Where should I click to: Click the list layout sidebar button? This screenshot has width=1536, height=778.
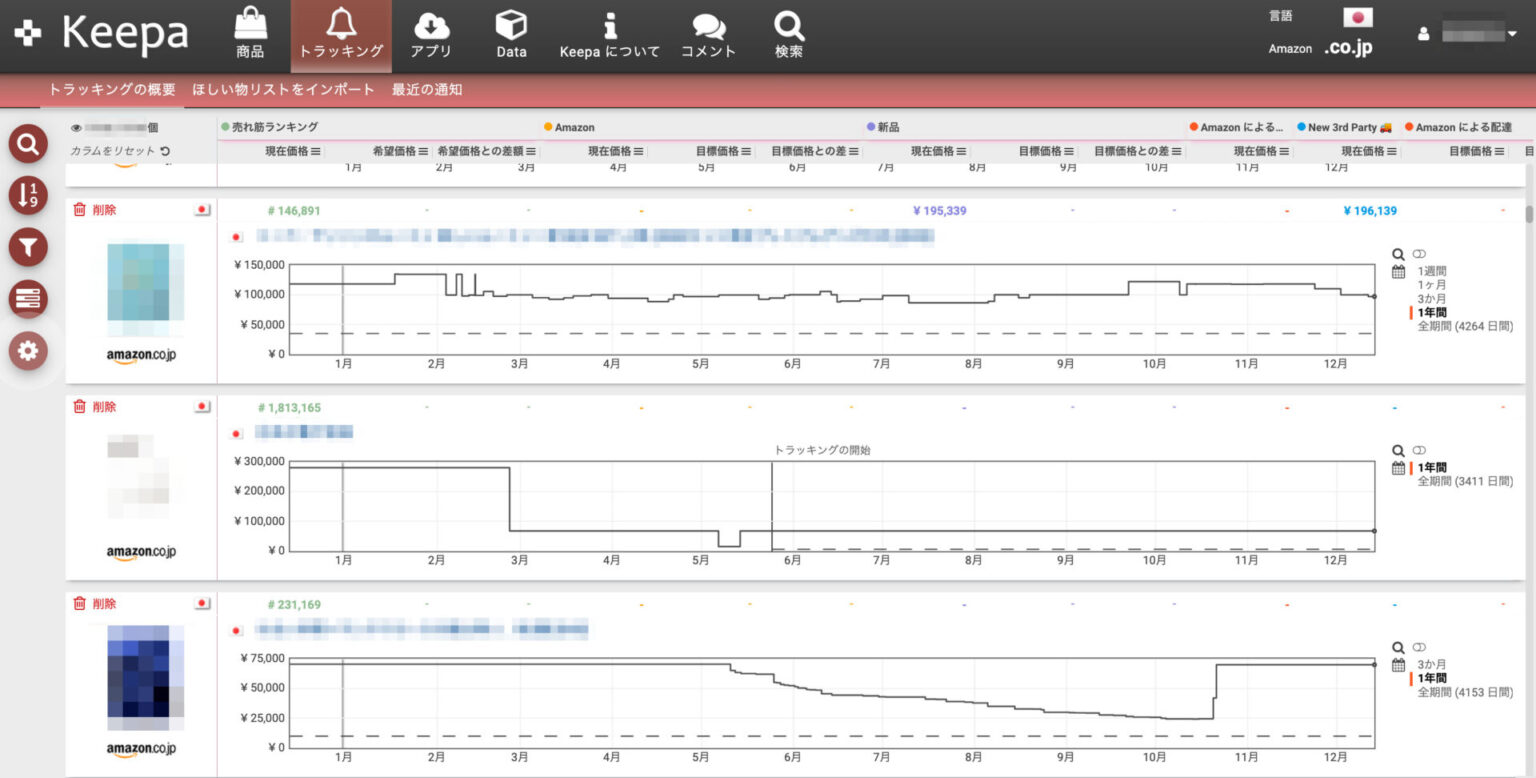28,298
